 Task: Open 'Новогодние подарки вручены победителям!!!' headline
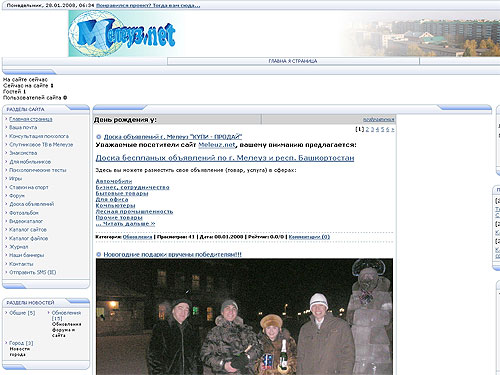(x=173, y=254)
